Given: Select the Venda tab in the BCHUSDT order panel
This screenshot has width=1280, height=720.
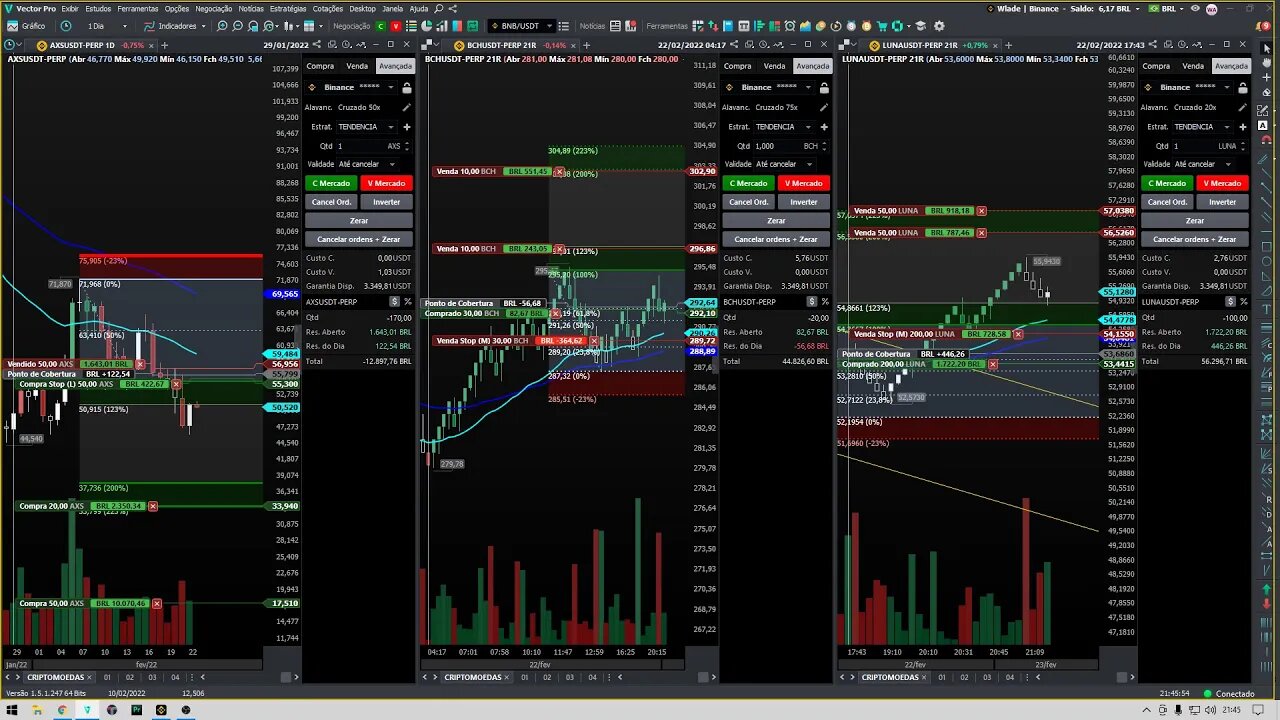Looking at the screenshot, I should click(x=774, y=66).
